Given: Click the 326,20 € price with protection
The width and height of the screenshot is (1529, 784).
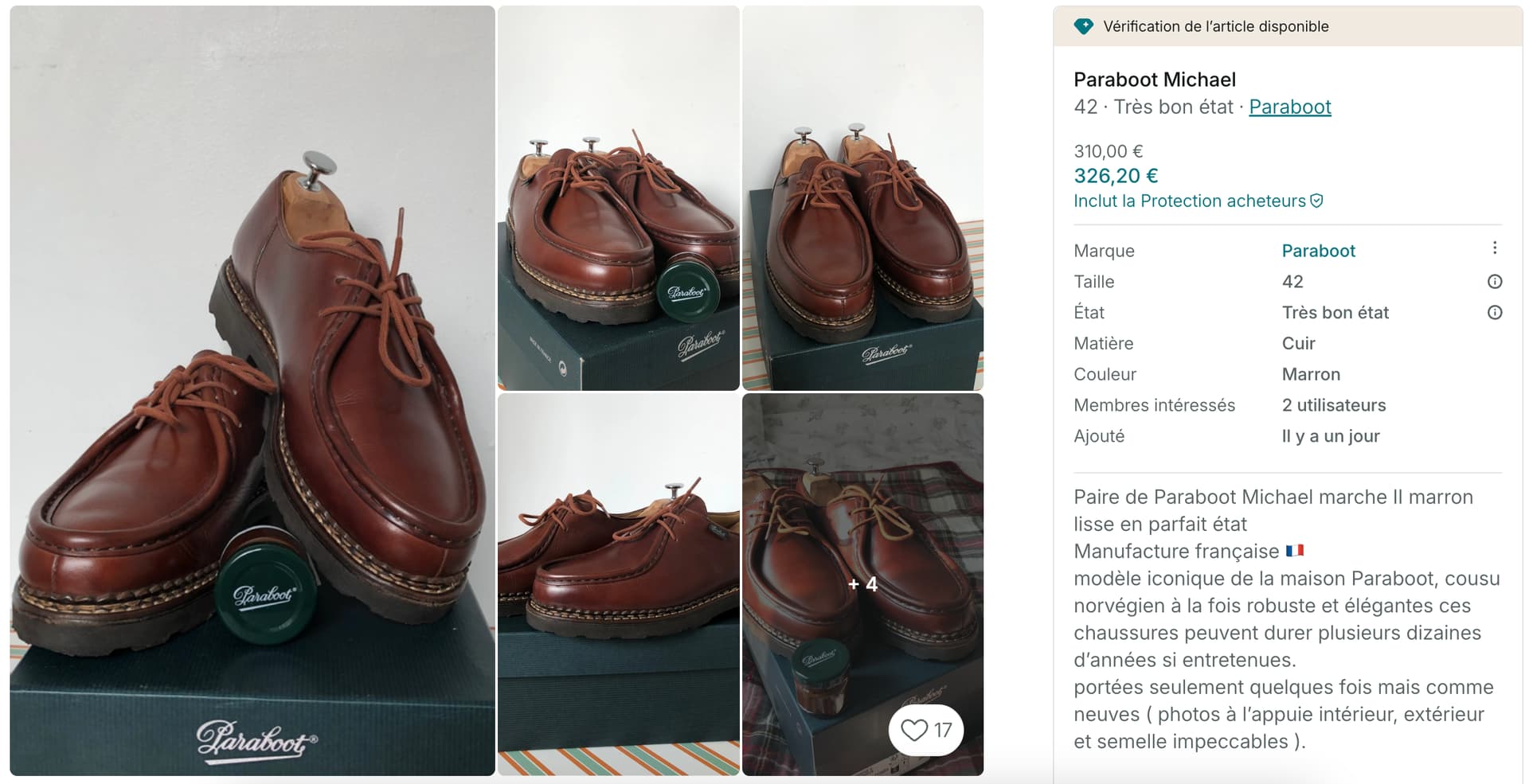Looking at the screenshot, I should click(x=1116, y=176).
